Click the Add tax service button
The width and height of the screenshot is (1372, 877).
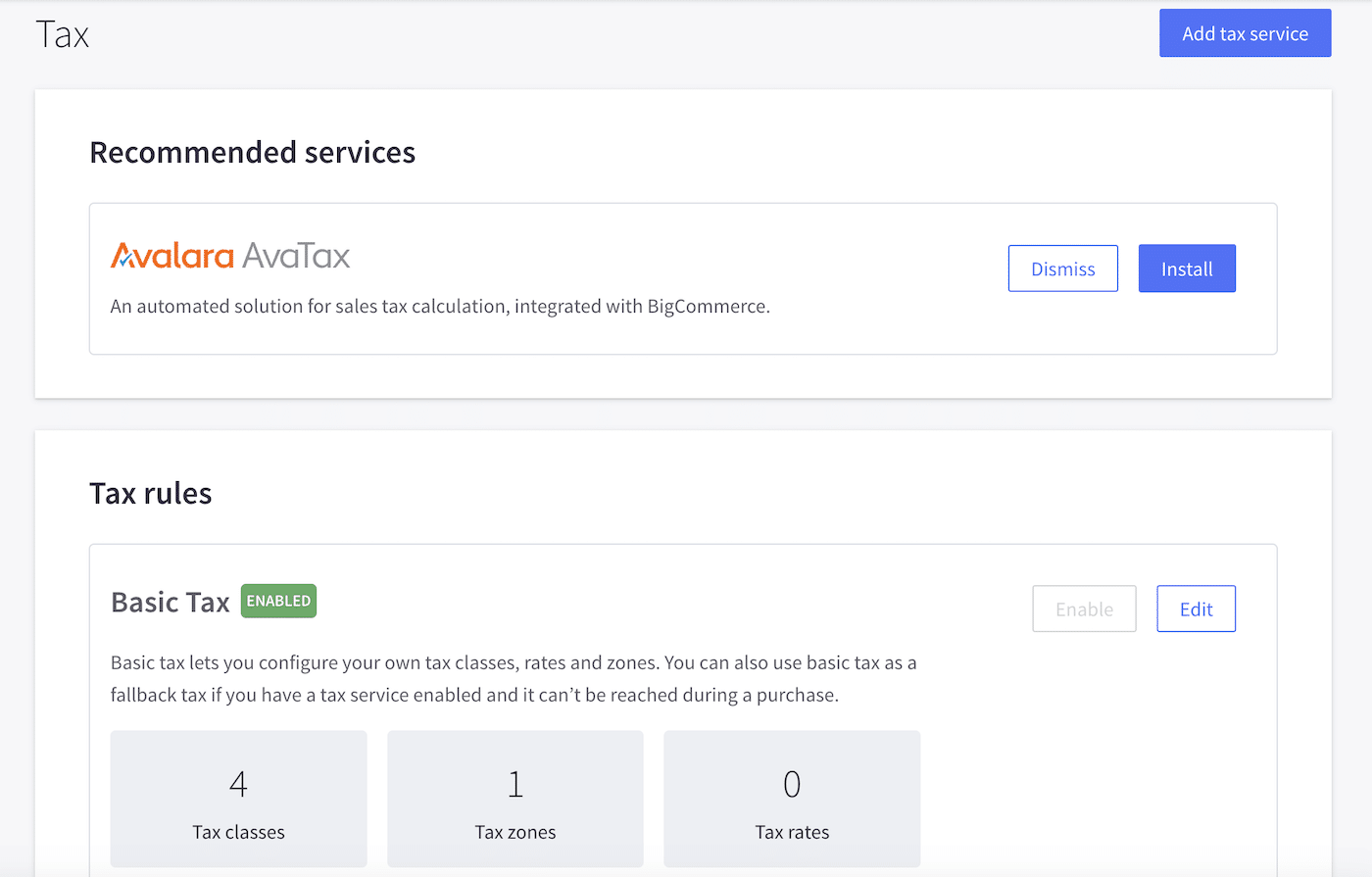coord(1245,32)
